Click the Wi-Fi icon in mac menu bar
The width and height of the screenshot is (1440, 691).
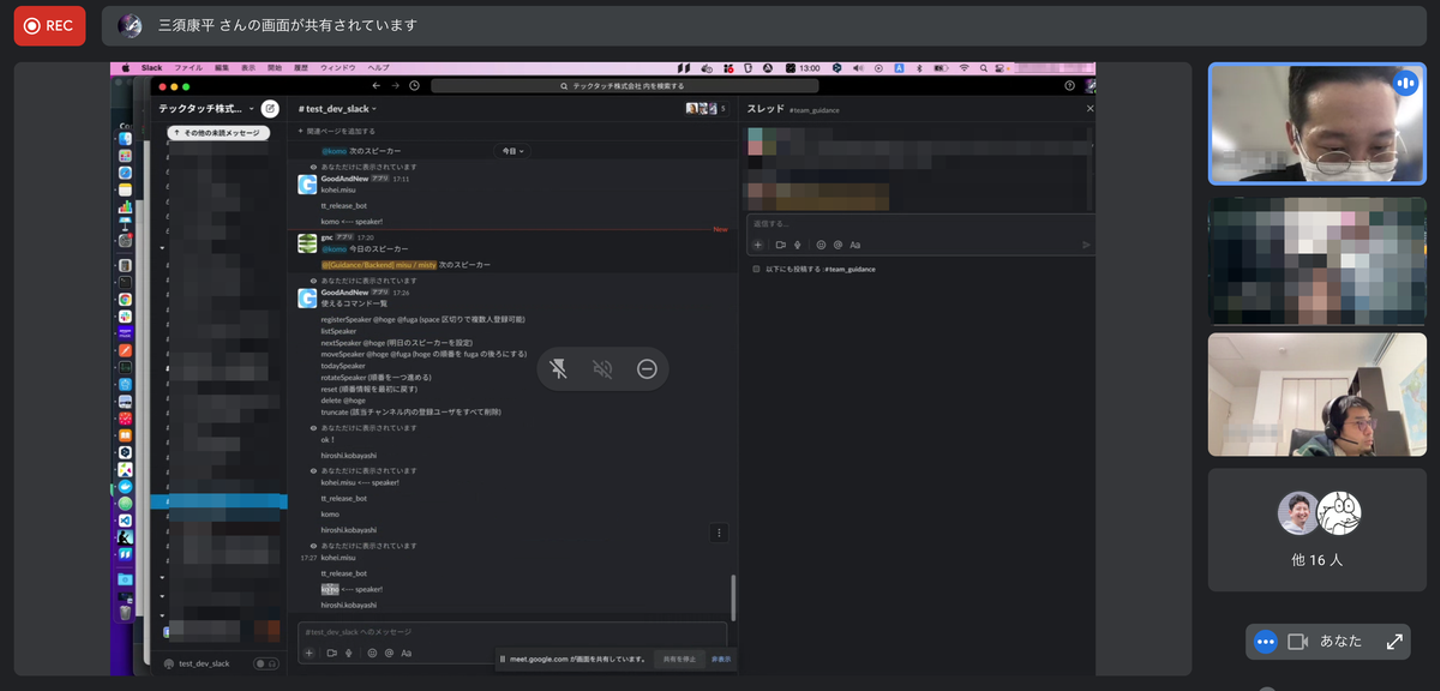coord(964,68)
